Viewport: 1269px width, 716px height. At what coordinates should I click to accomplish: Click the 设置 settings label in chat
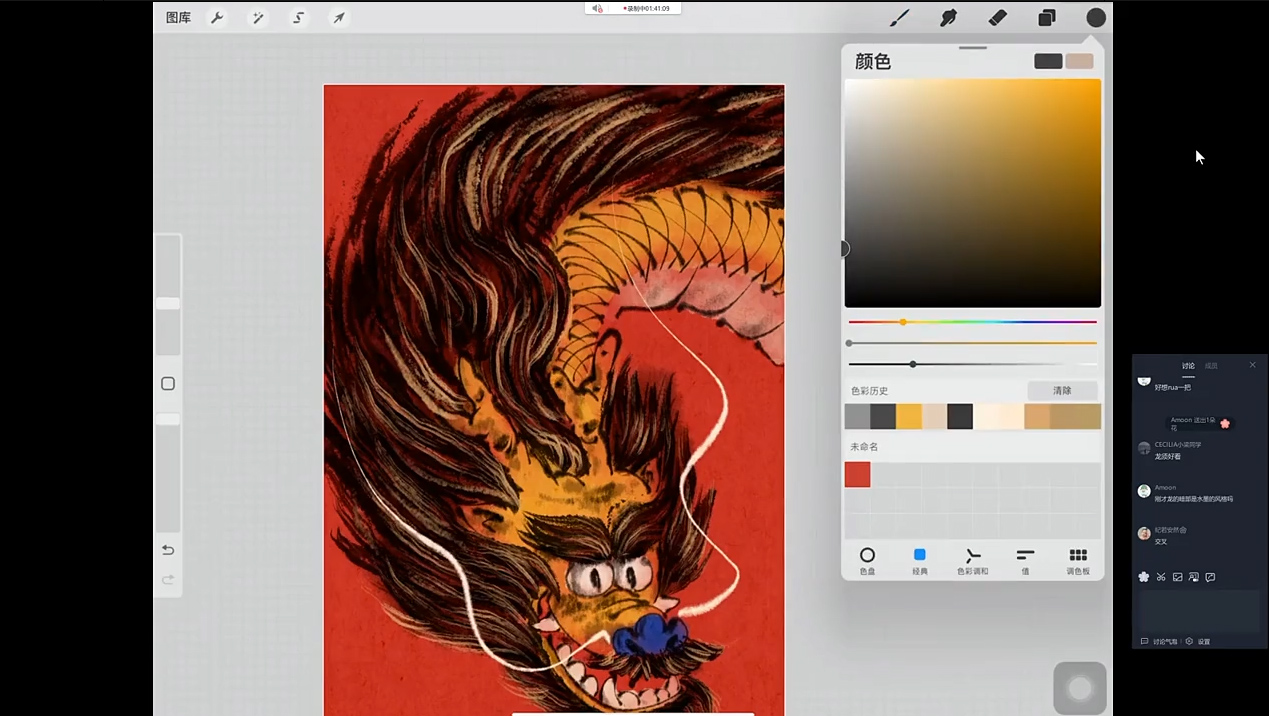point(1204,642)
